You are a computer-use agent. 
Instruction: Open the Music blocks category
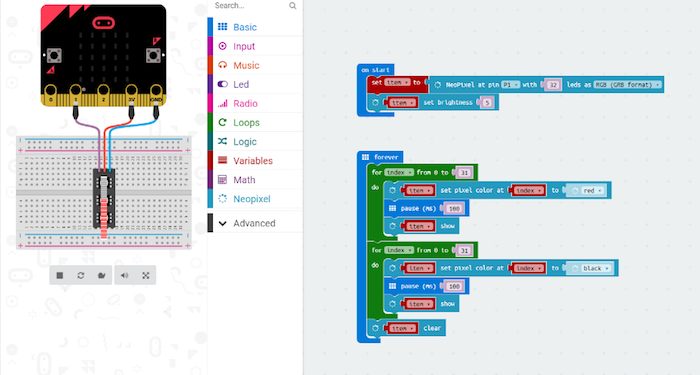pos(255,65)
